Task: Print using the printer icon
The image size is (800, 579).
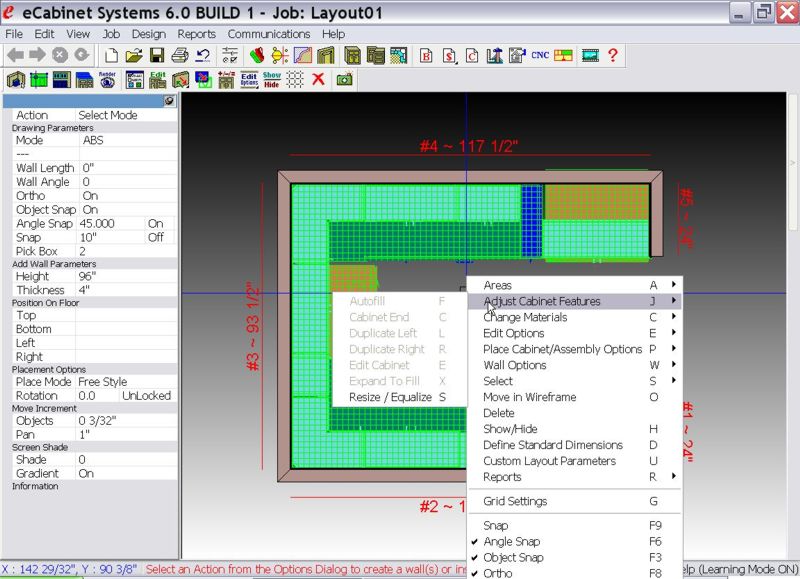Action: pos(180,55)
